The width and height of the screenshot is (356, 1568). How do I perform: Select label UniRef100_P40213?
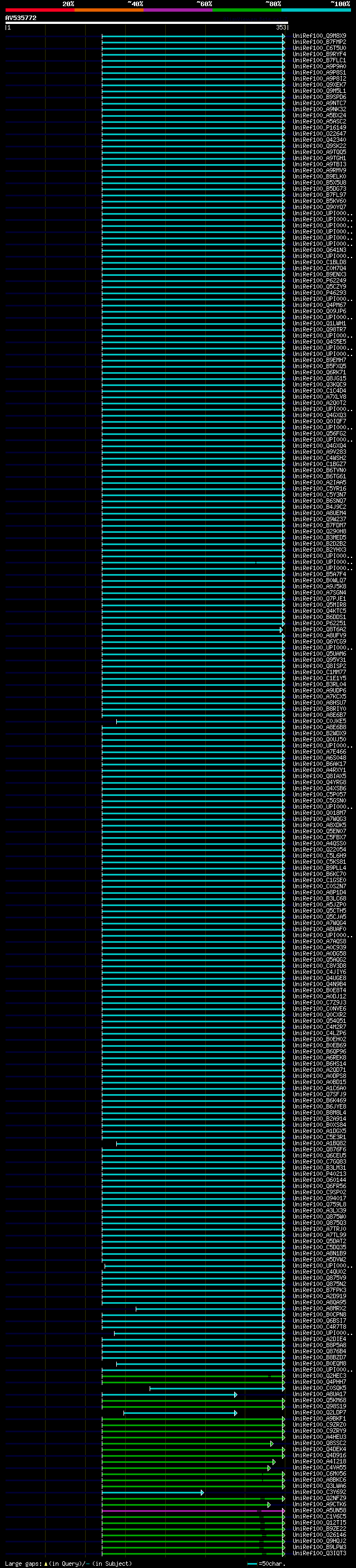click(x=319, y=1174)
